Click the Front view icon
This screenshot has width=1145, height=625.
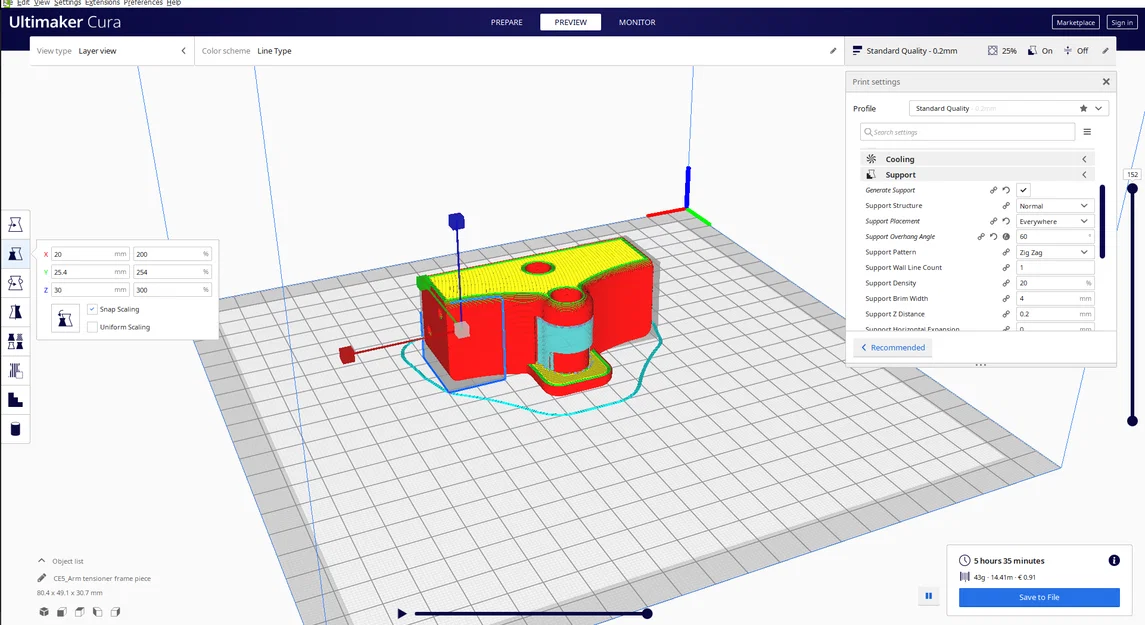point(61,611)
